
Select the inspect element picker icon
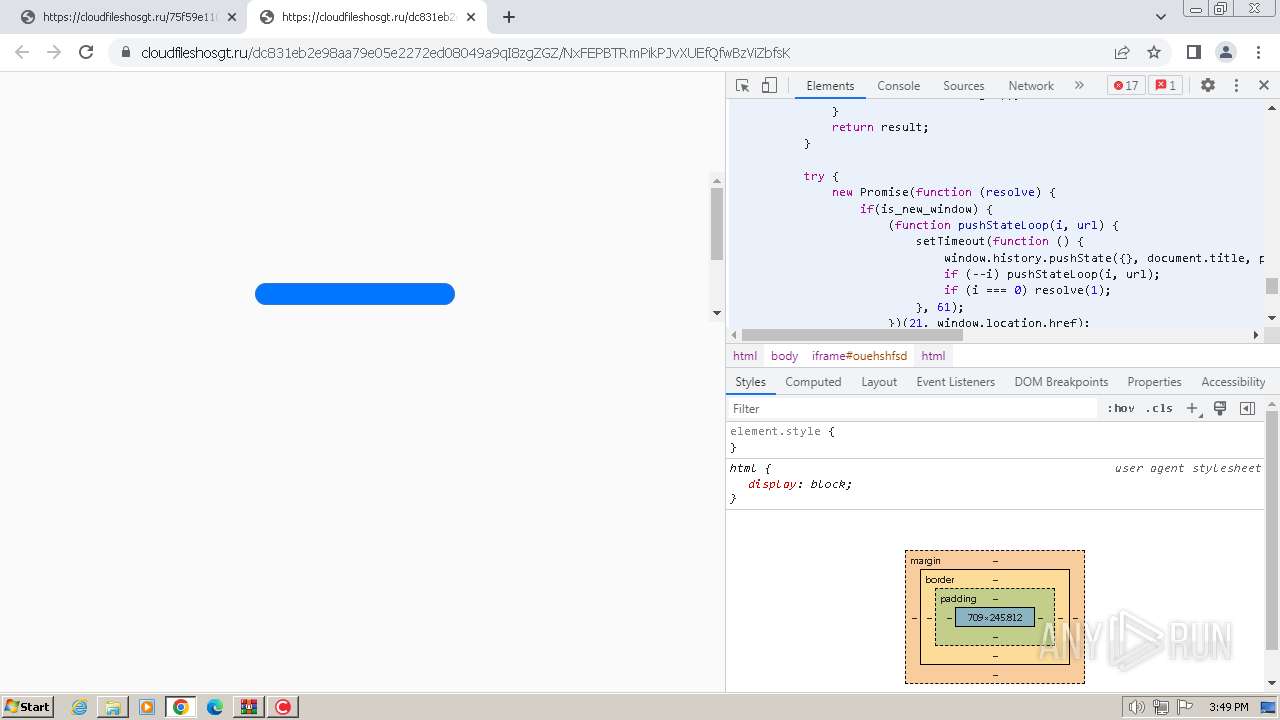coord(742,85)
